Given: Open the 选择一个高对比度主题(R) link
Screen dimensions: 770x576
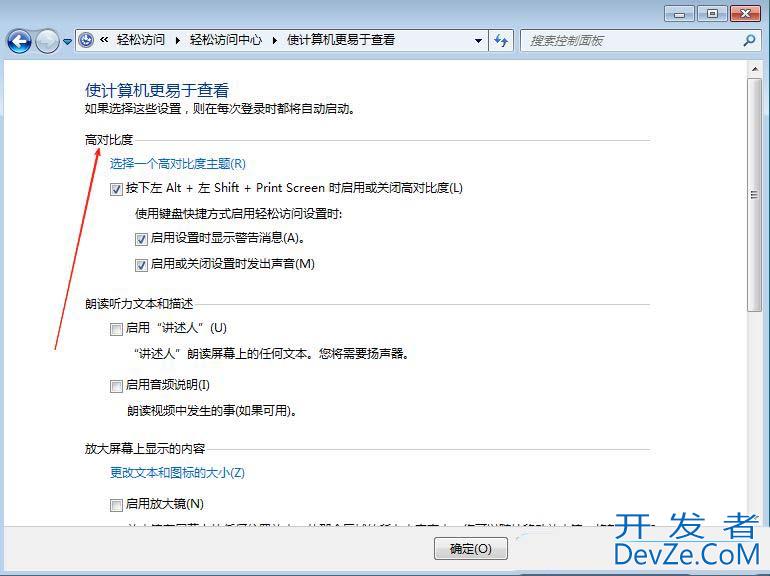Looking at the screenshot, I should (178, 164).
